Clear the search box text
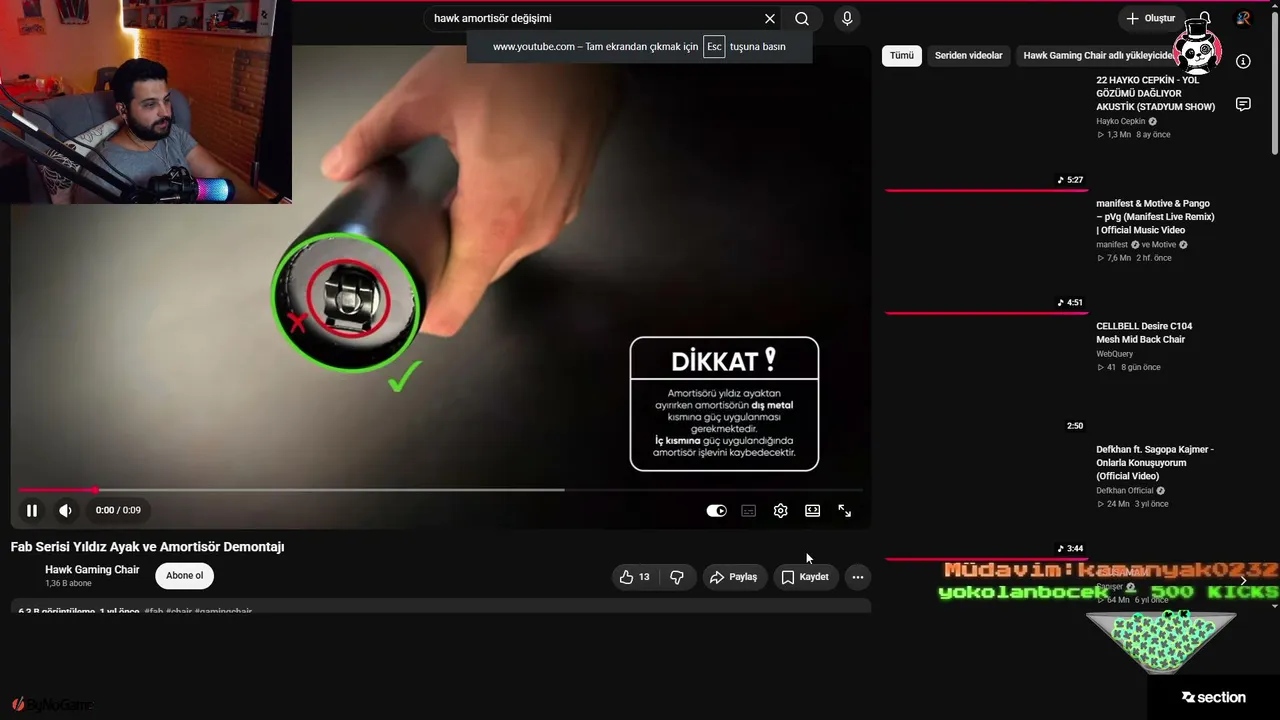The image size is (1280, 720). [770, 19]
